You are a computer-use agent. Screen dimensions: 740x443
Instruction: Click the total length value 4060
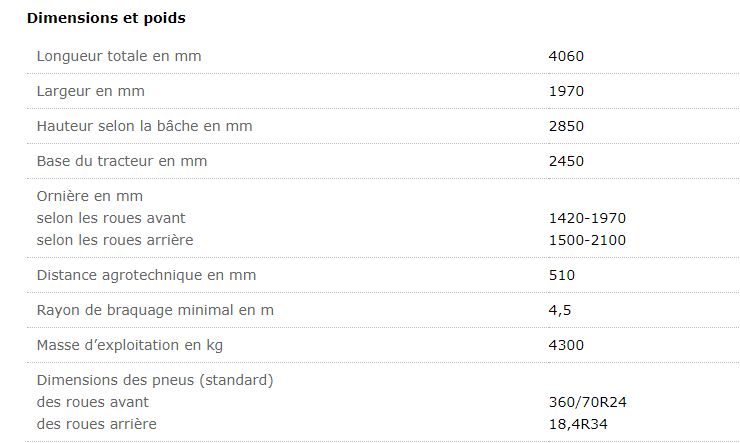[x=566, y=56]
